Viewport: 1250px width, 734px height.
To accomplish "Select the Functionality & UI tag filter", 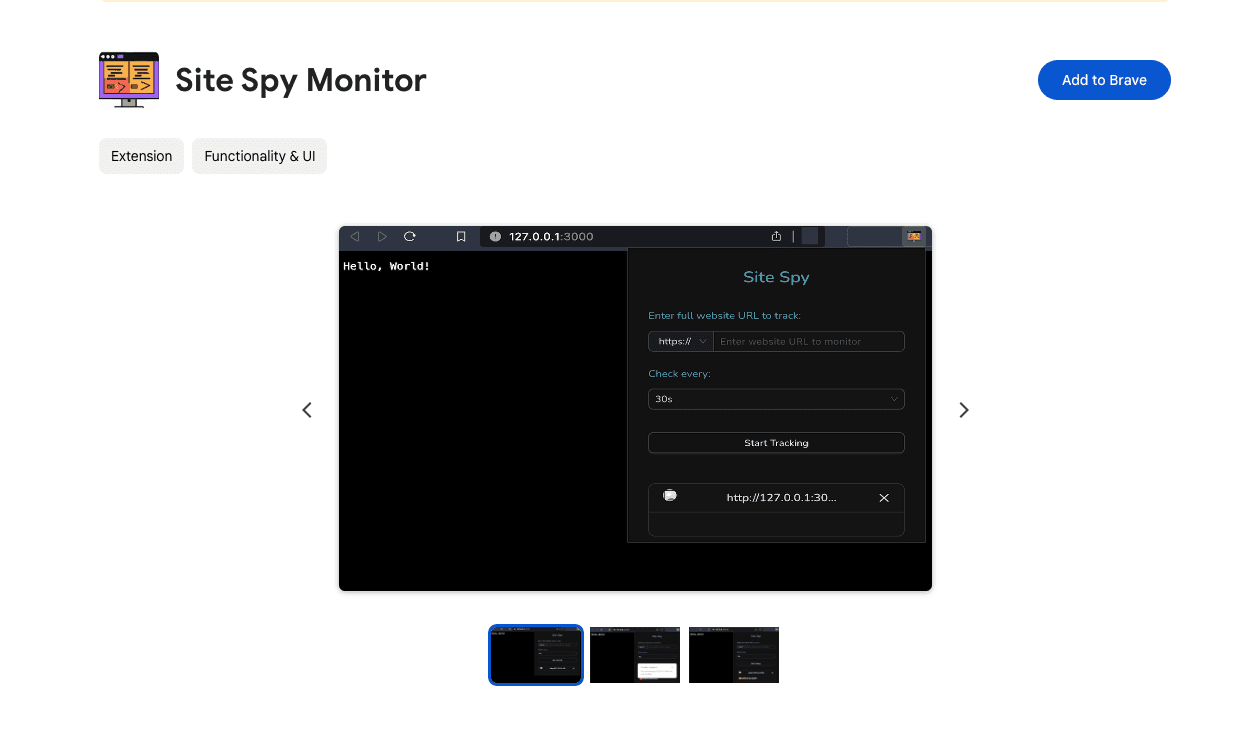I will pos(259,156).
